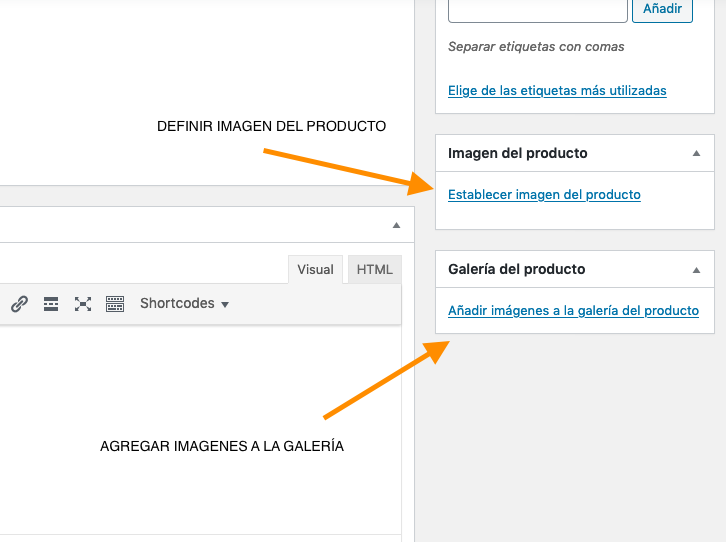Click the insert link chain icon
Screen dimensions: 726x542
coord(19,304)
